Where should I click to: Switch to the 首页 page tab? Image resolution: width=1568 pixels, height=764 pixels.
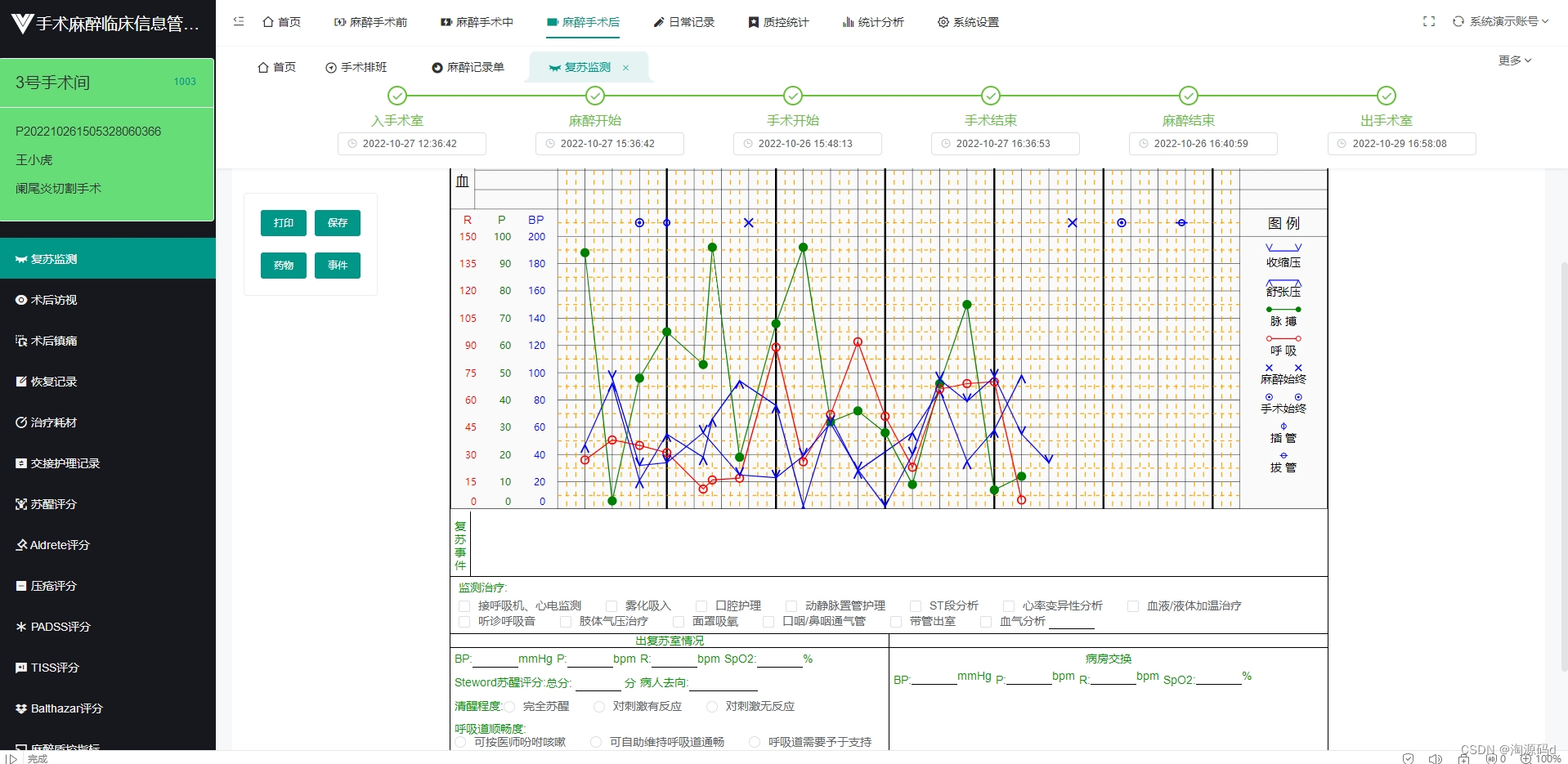coord(276,67)
